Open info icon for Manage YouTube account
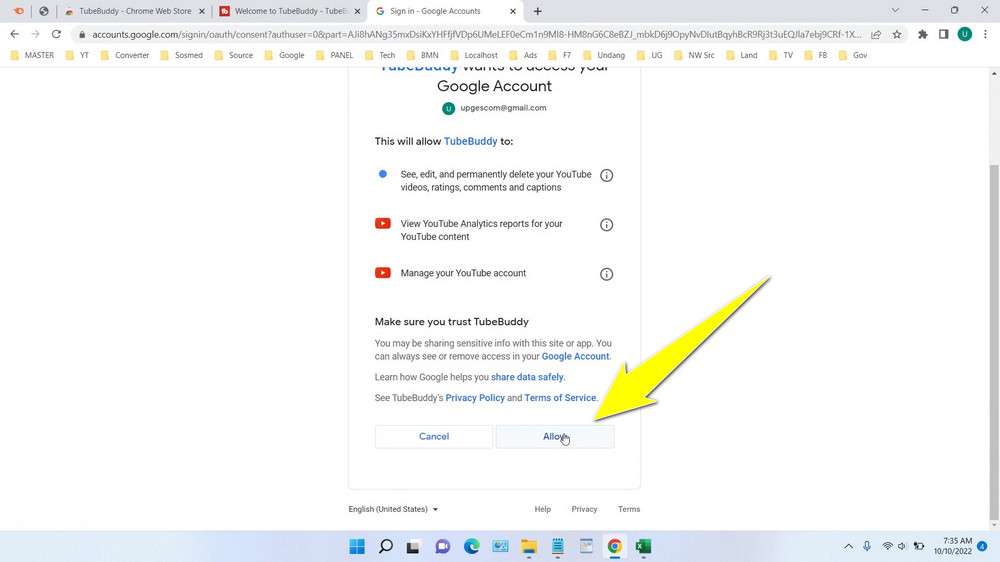The height and width of the screenshot is (562, 1000). (607, 274)
